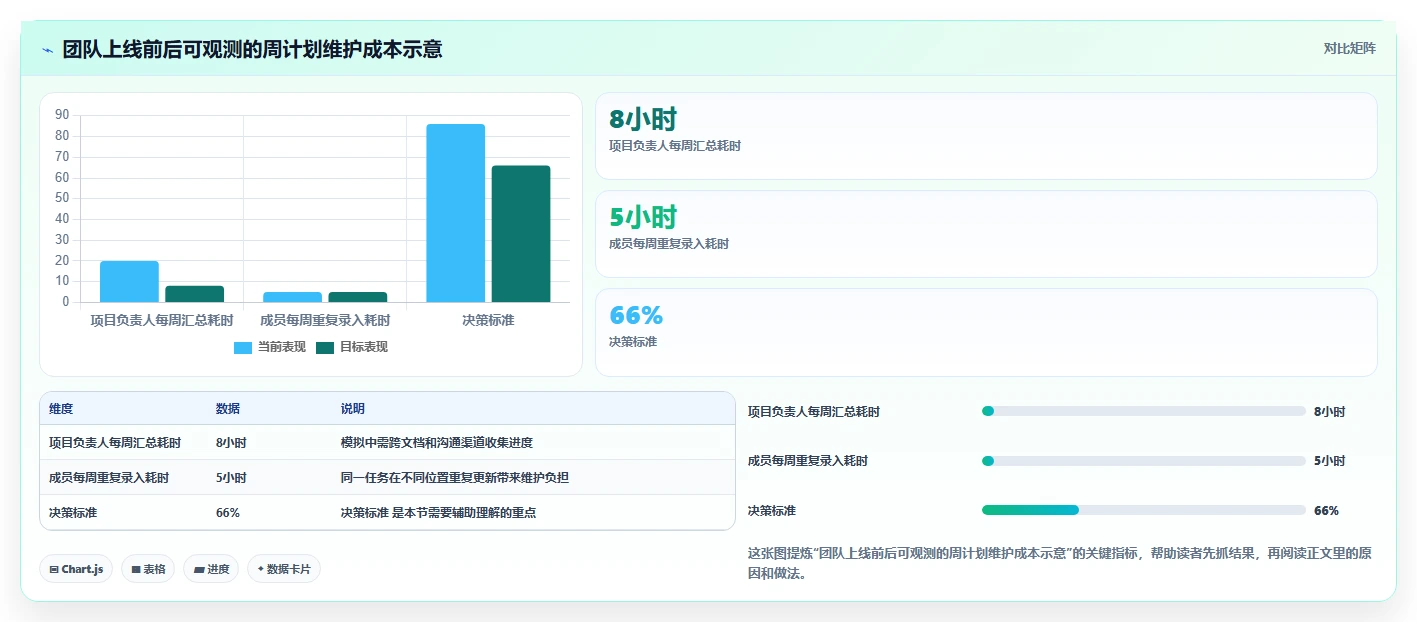
Task: Toggle the 当前表现 legend swatch
Action: pyautogui.click(x=243, y=347)
